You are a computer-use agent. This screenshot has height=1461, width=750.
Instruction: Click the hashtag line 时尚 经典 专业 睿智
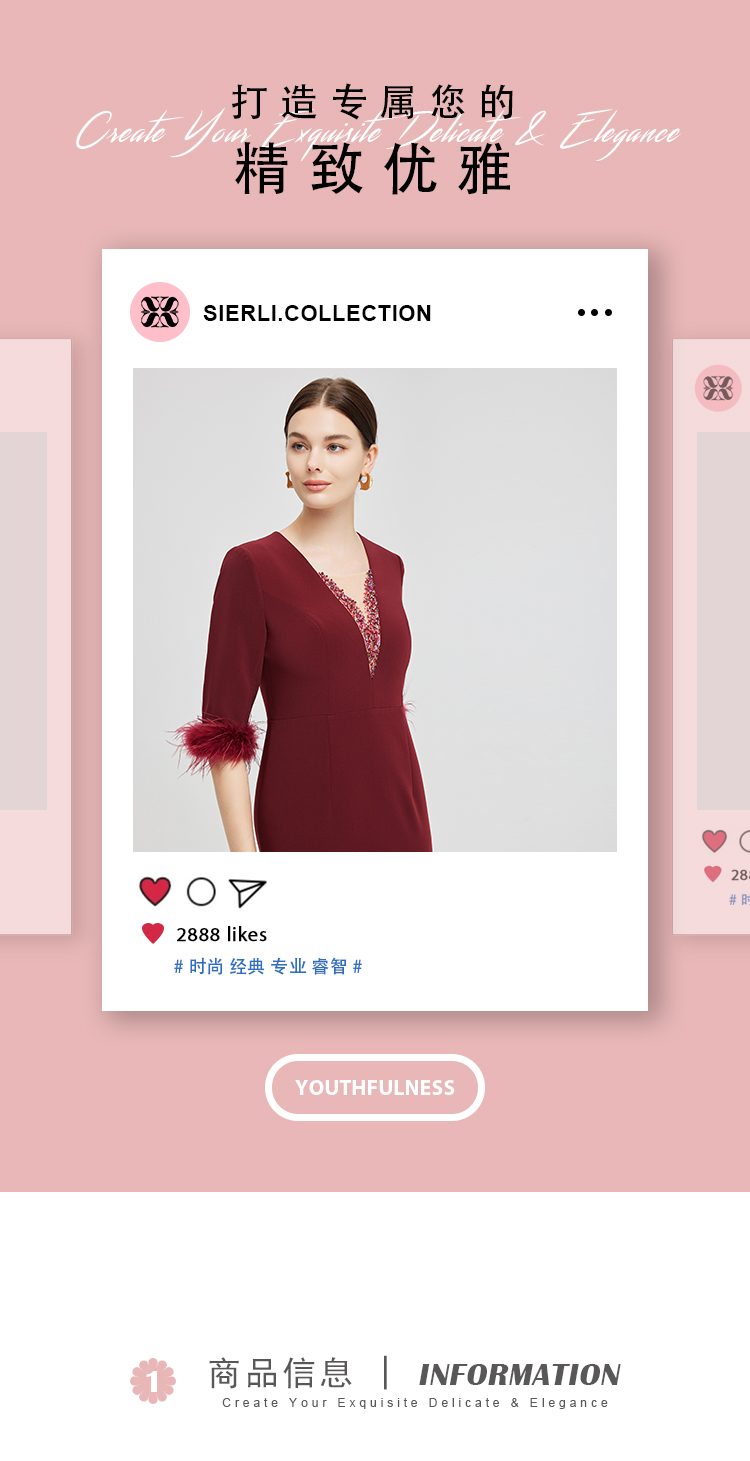(268, 967)
